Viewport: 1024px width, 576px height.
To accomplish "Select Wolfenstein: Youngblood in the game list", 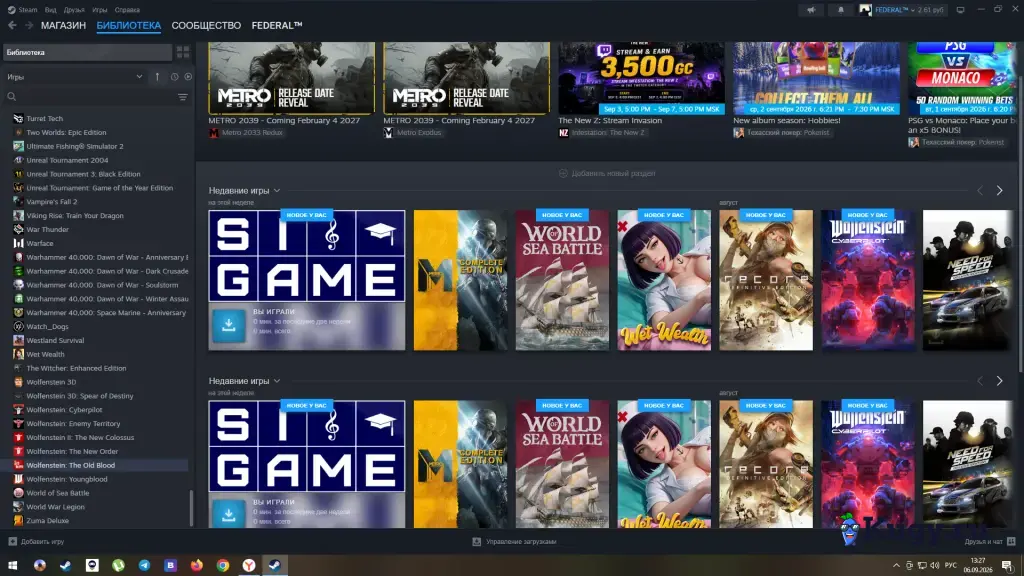I will 67,479.
